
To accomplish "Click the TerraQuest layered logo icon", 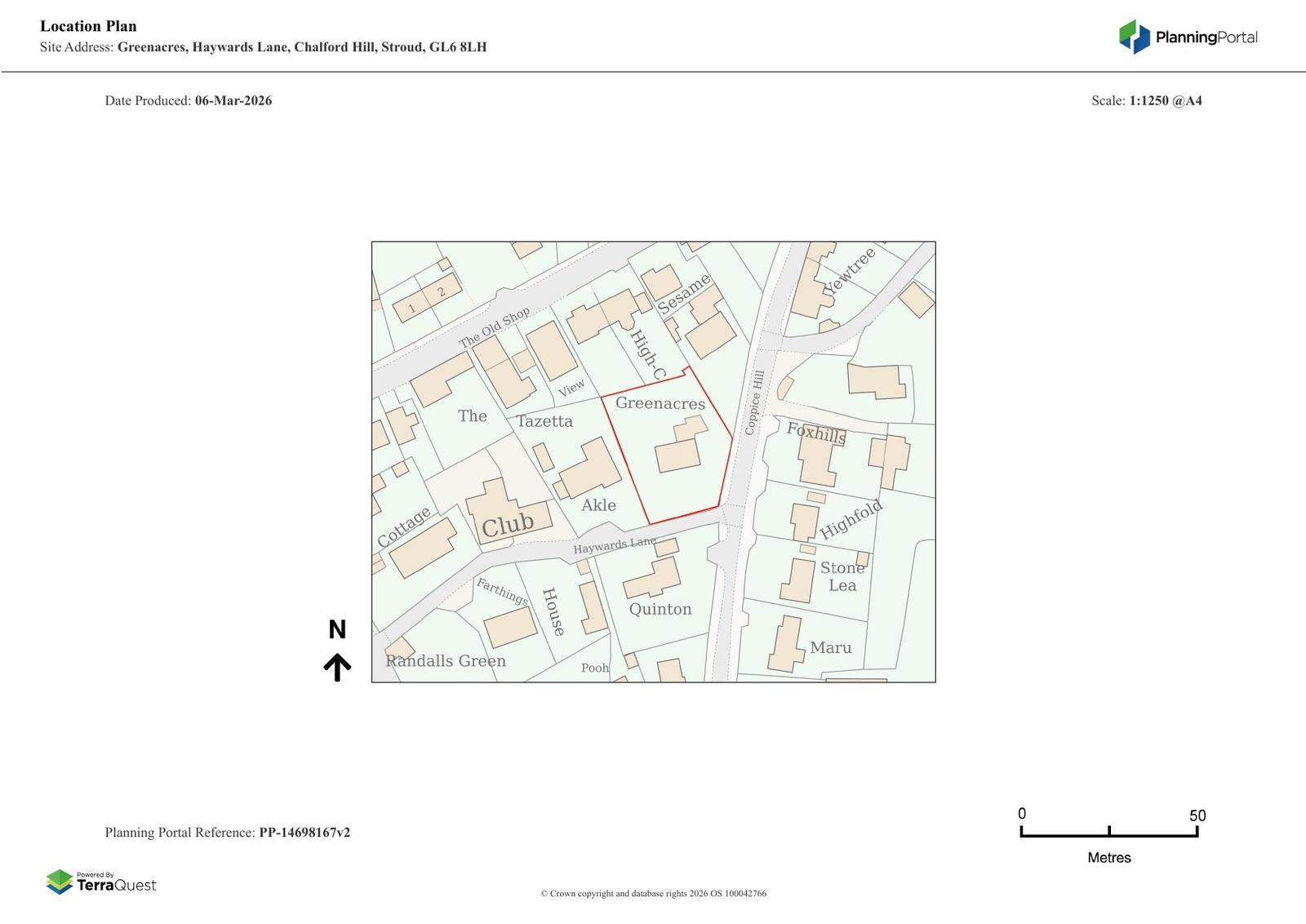I will [x=60, y=882].
